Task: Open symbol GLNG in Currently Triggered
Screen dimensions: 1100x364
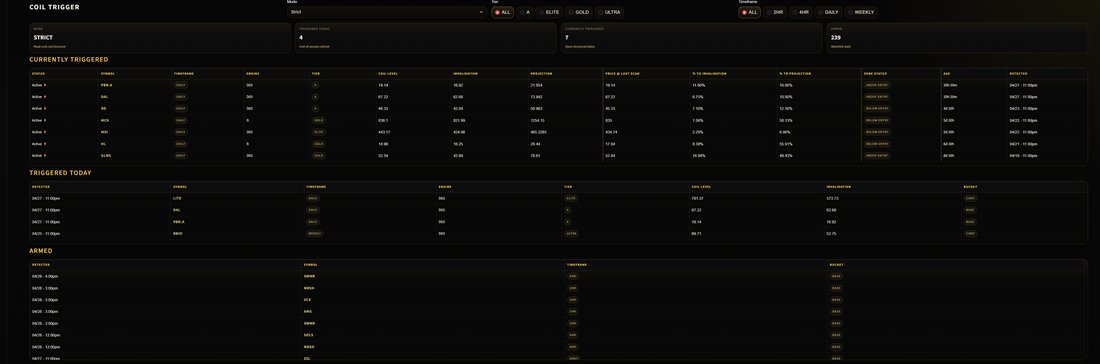Action: pos(105,155)
